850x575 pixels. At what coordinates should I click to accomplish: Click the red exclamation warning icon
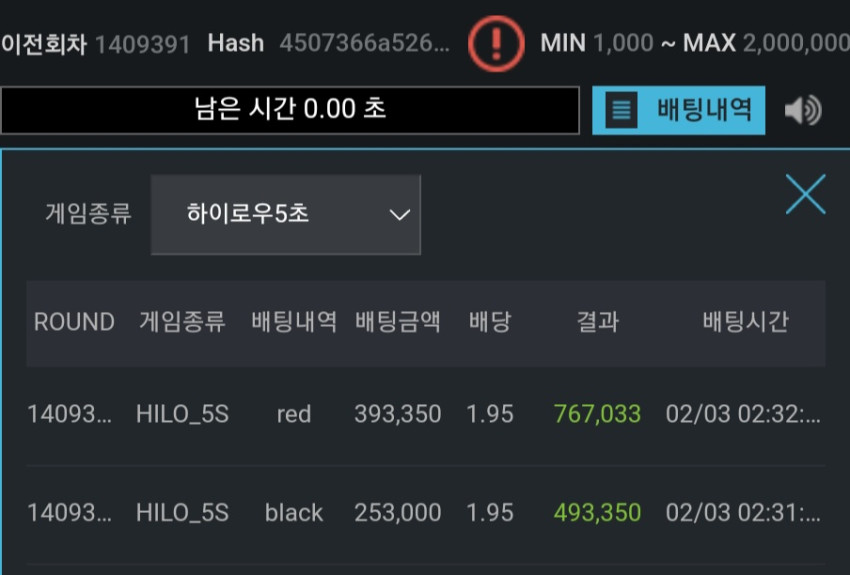pos(496,44)
